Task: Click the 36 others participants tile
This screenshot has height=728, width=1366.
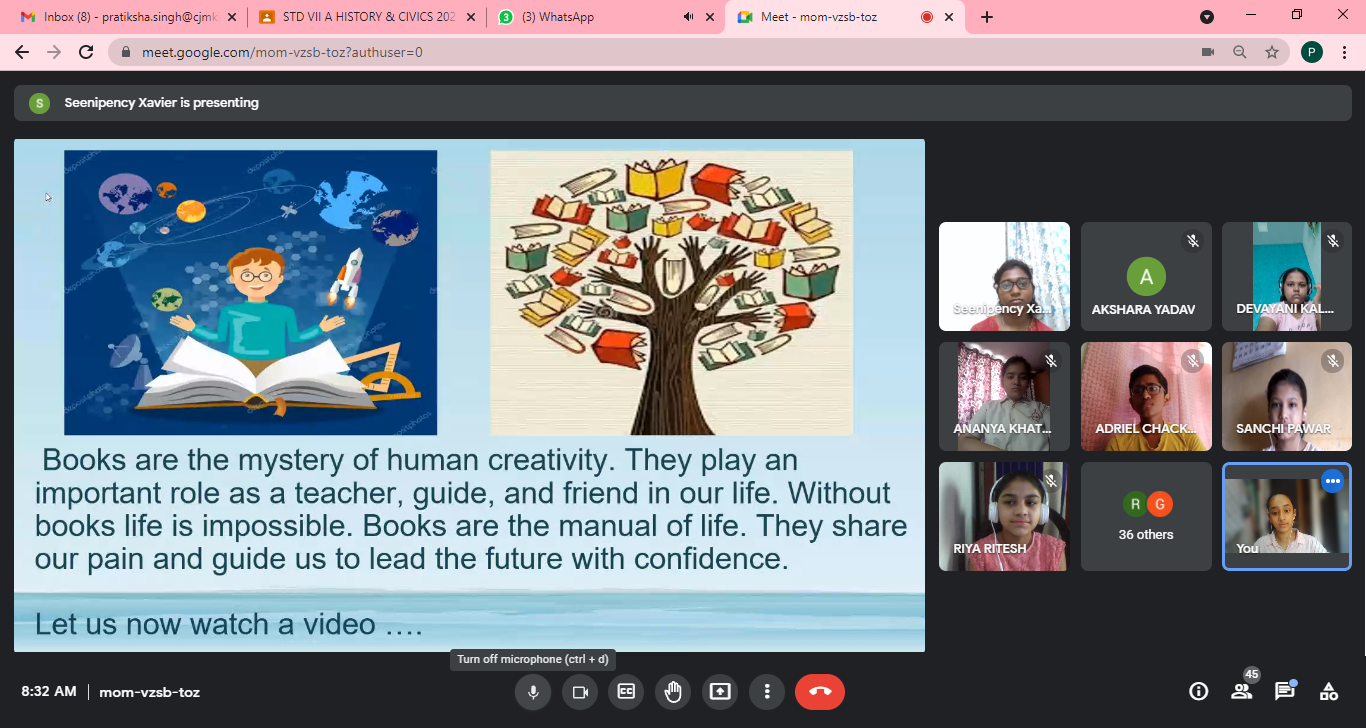Action: (x=1146, y=516)
